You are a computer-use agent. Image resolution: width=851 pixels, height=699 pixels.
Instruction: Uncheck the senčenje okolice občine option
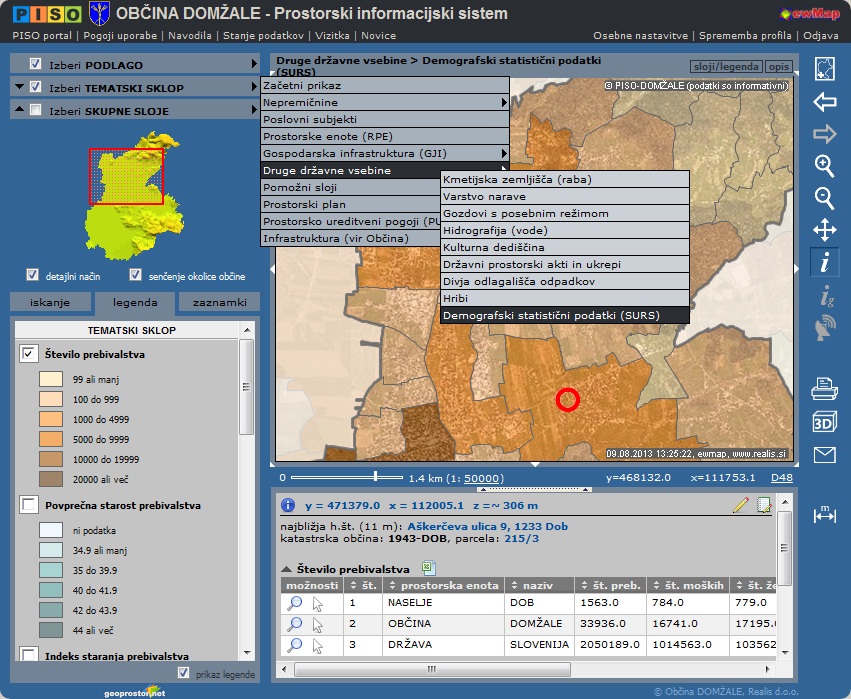coord(136,275)
